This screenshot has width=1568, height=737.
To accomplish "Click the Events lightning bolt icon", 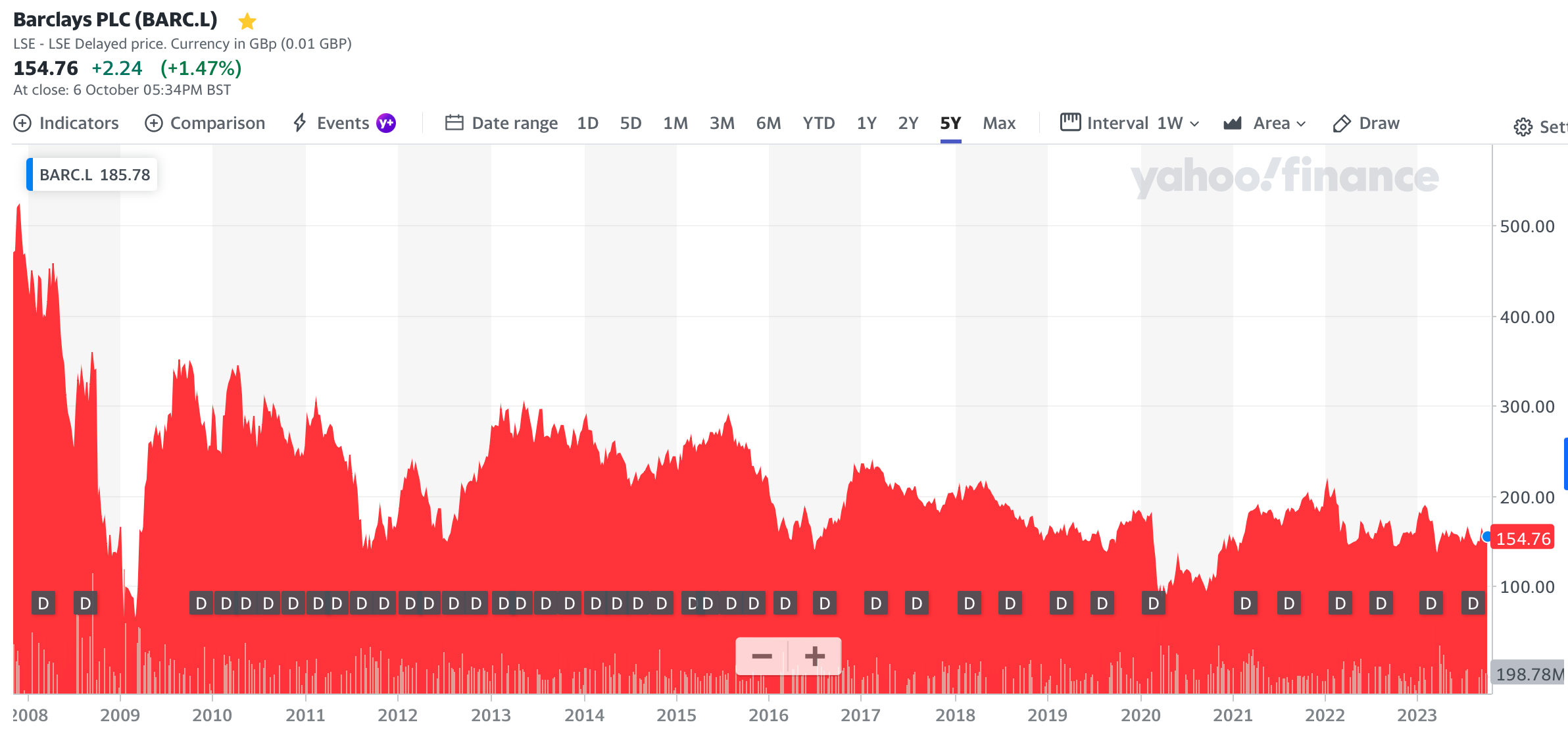I will 300,122.
